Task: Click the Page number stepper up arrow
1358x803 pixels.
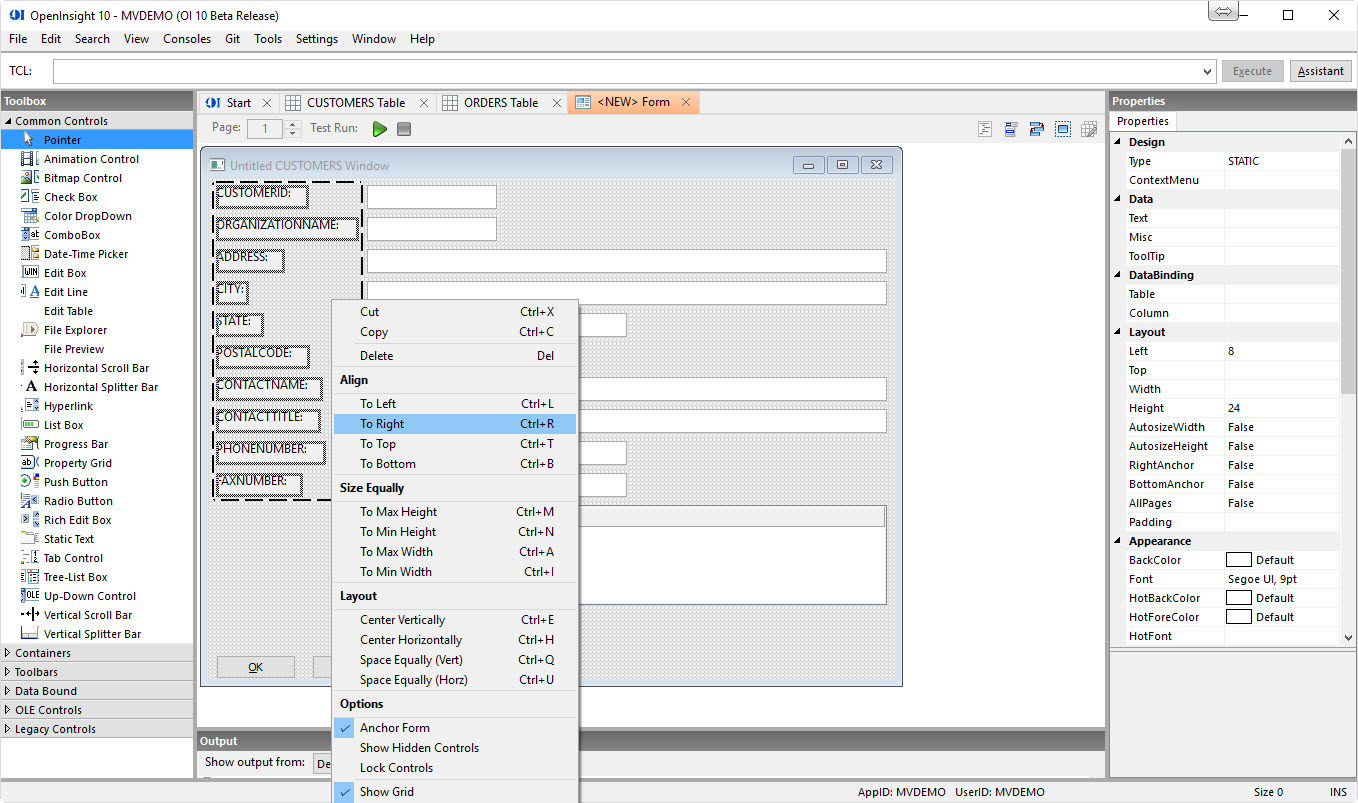Action: [x=293, y=124]
